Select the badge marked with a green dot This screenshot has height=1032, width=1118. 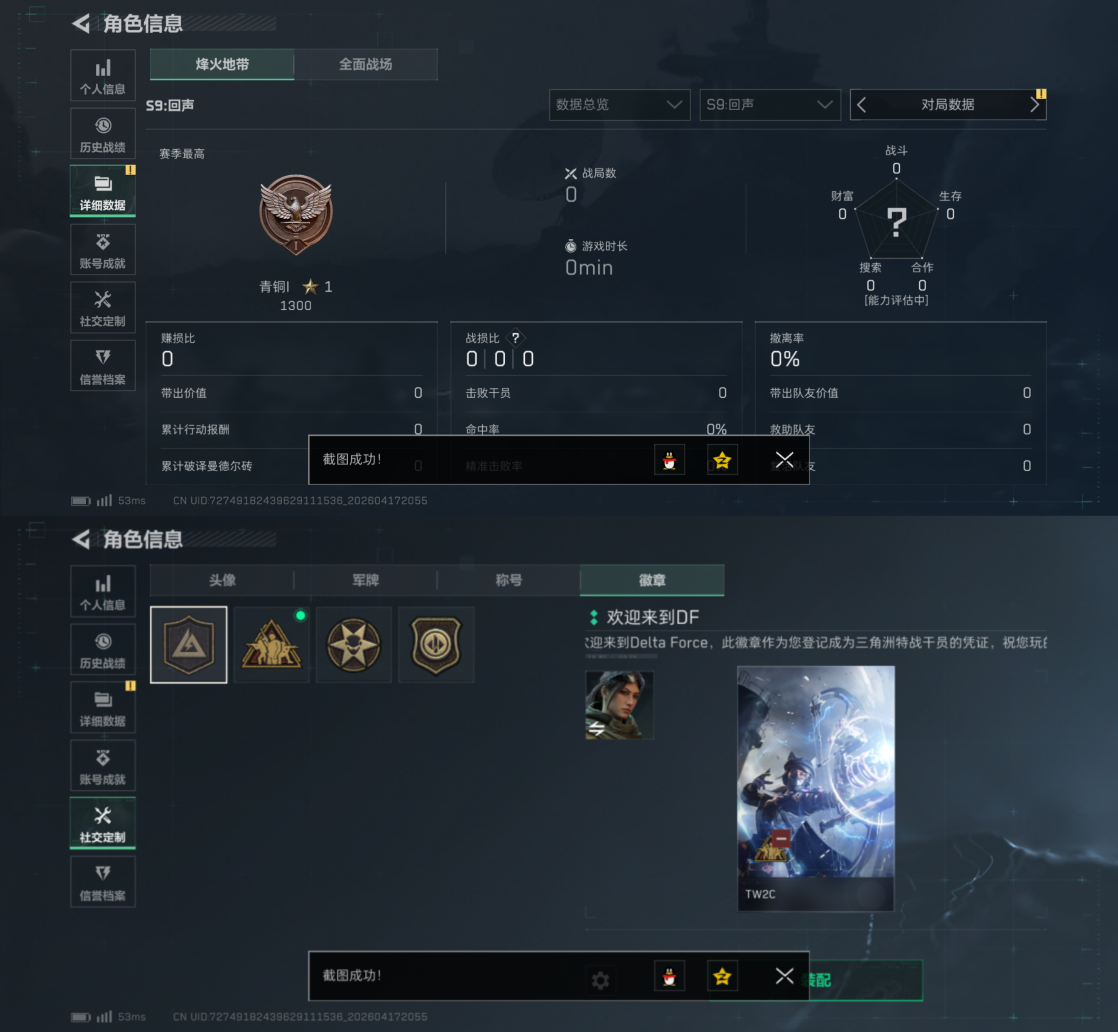pyautogui.click(x=272, y=645)
